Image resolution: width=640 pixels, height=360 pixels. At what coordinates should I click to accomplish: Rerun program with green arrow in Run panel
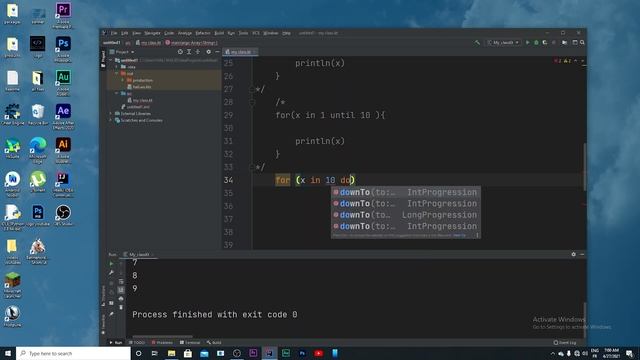pos(111,264)
